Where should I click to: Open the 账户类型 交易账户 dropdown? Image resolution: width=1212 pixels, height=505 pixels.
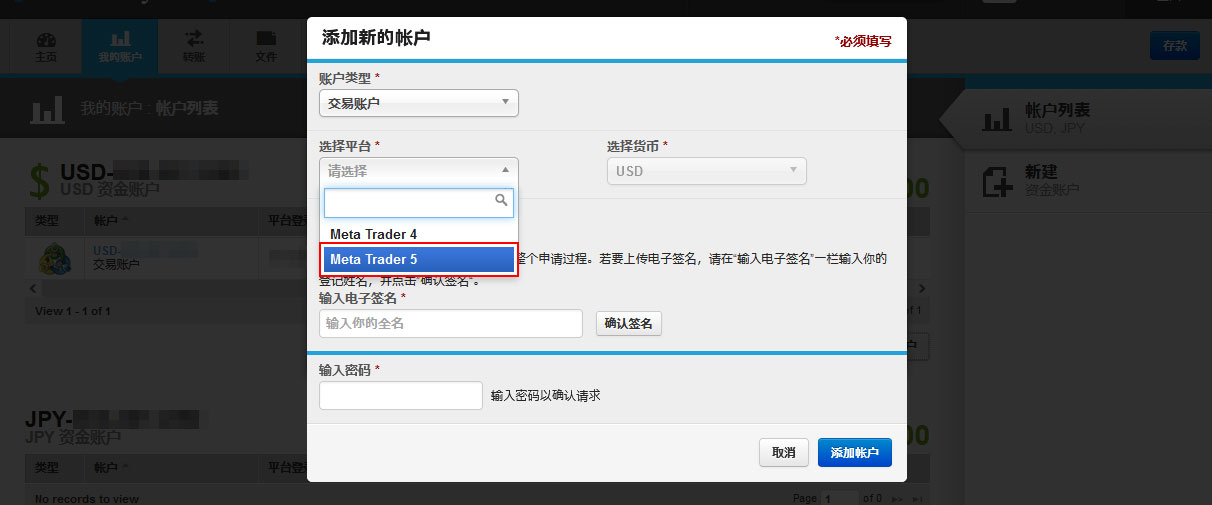[x=419, y=103]
